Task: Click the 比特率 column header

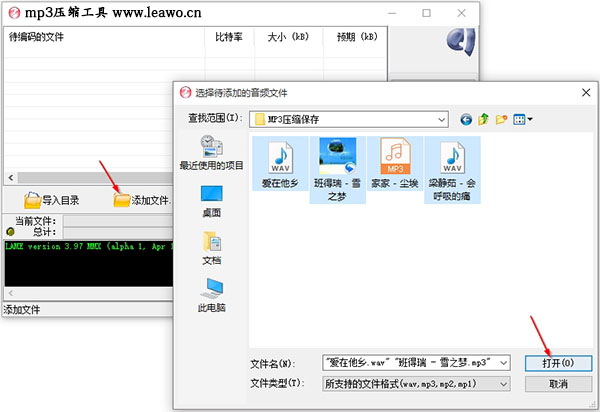Action: (229, 37)
